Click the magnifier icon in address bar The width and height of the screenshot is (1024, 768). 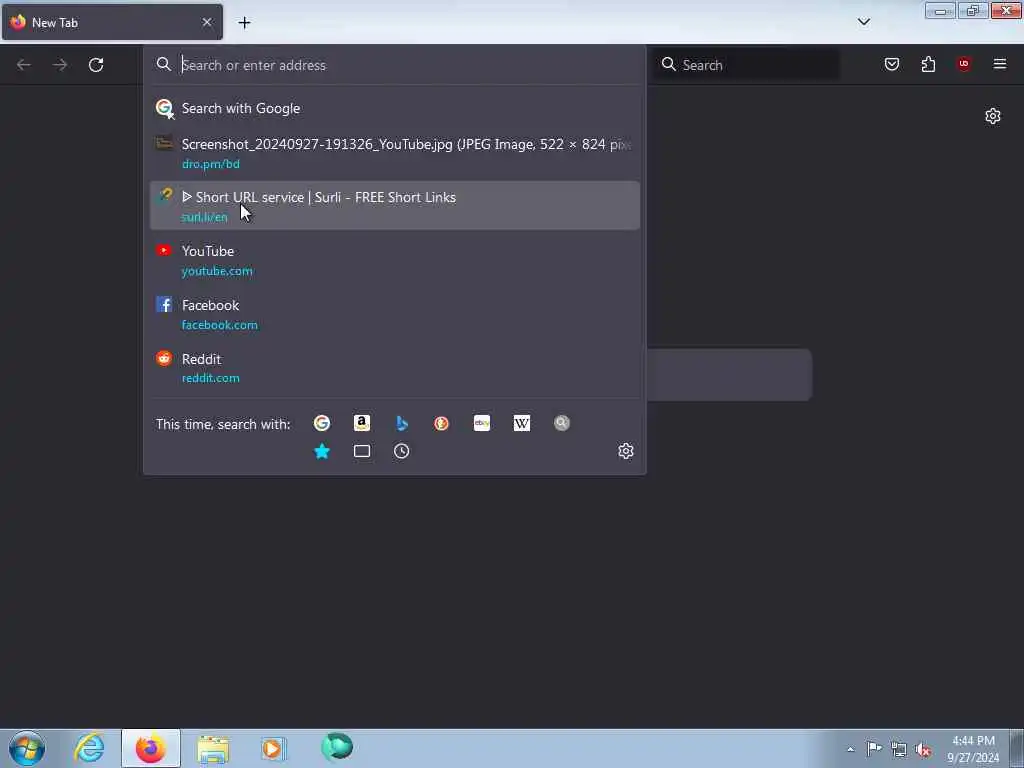(x=164, y=64)
